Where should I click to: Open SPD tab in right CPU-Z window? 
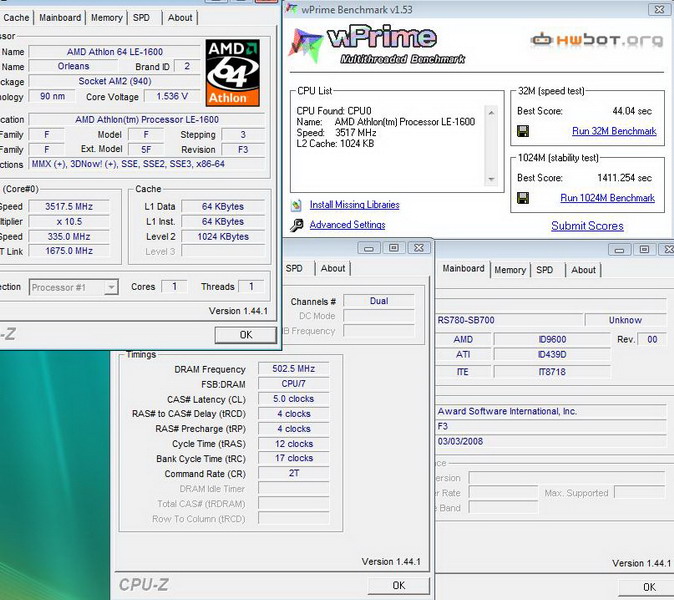[544, 270]
